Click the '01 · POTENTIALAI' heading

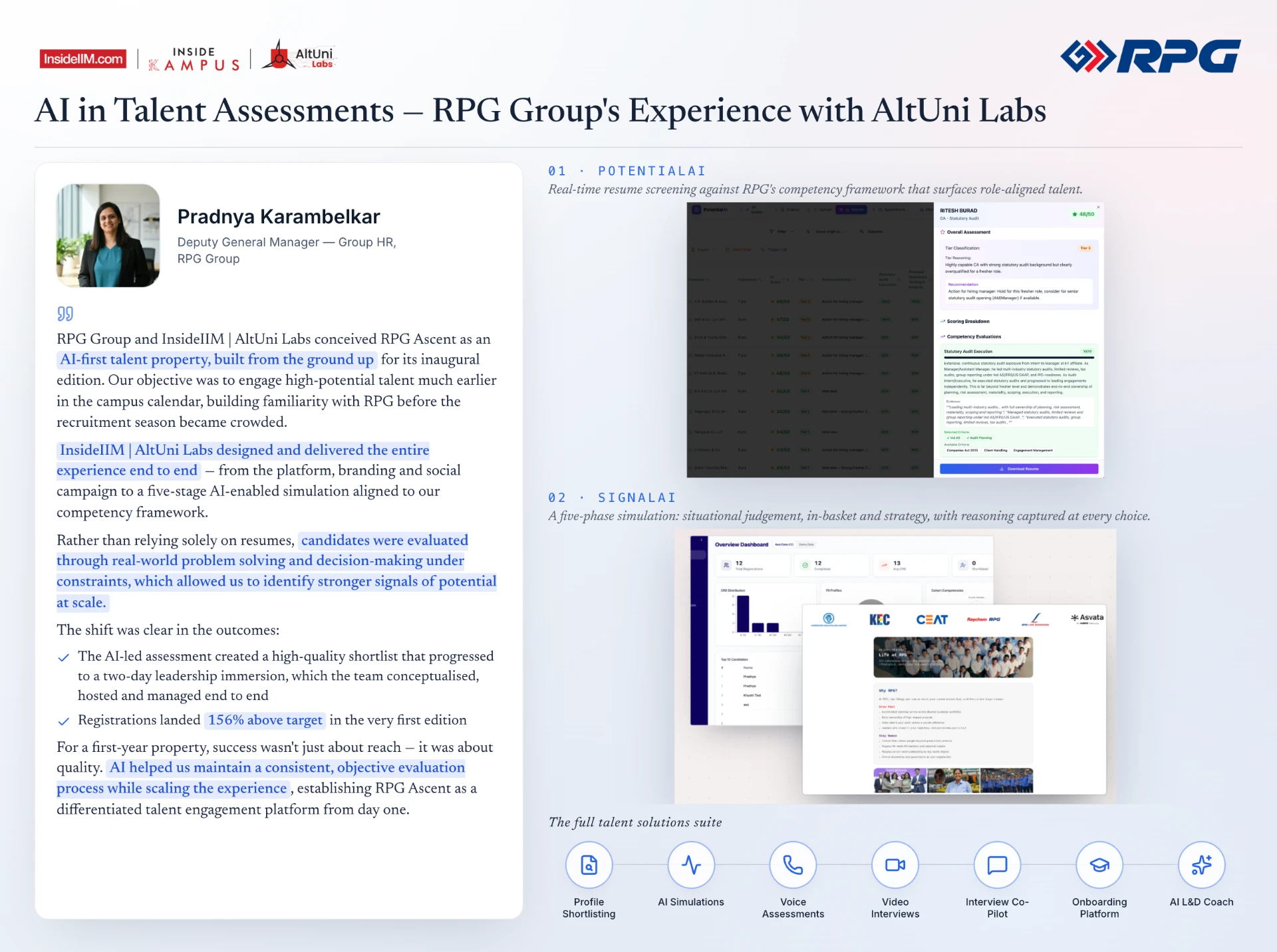click(x=627, y=171)
